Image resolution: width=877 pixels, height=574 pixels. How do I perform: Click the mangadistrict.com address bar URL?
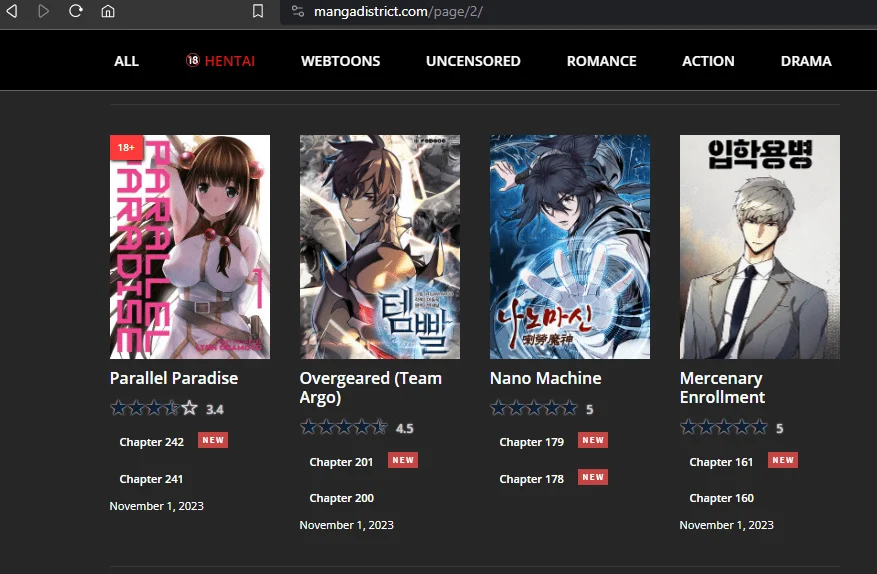click(398, 11)
